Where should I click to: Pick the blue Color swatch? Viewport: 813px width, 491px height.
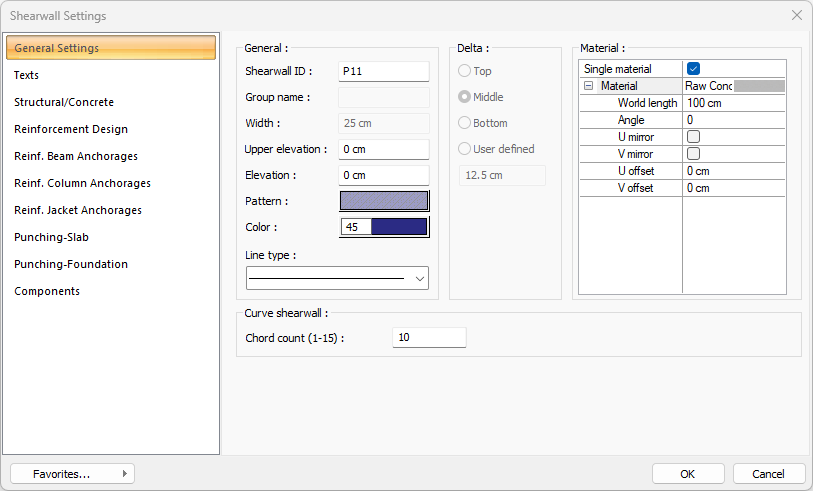(x=398, y=227)
